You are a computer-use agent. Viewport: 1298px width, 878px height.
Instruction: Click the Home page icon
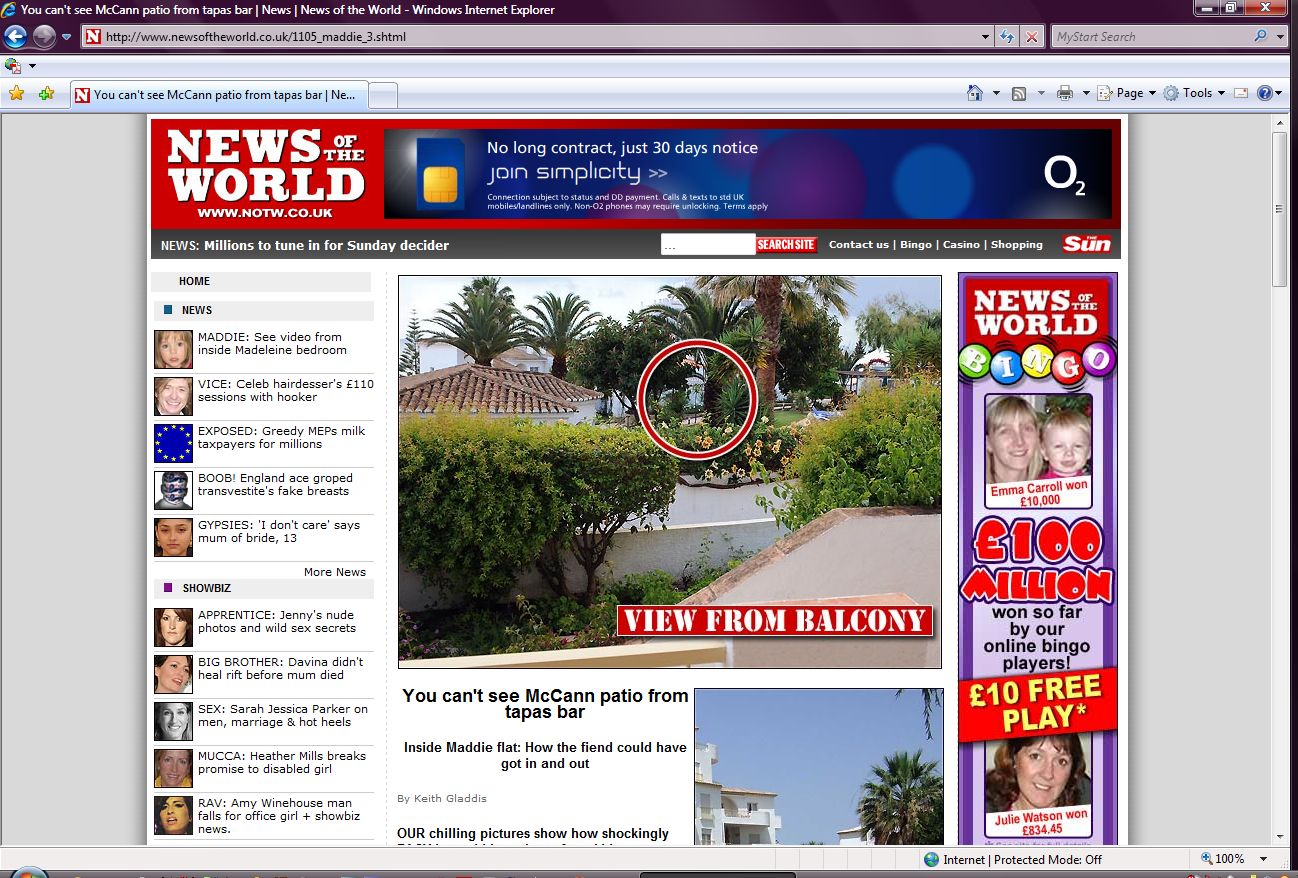click(x=975, y=93)
